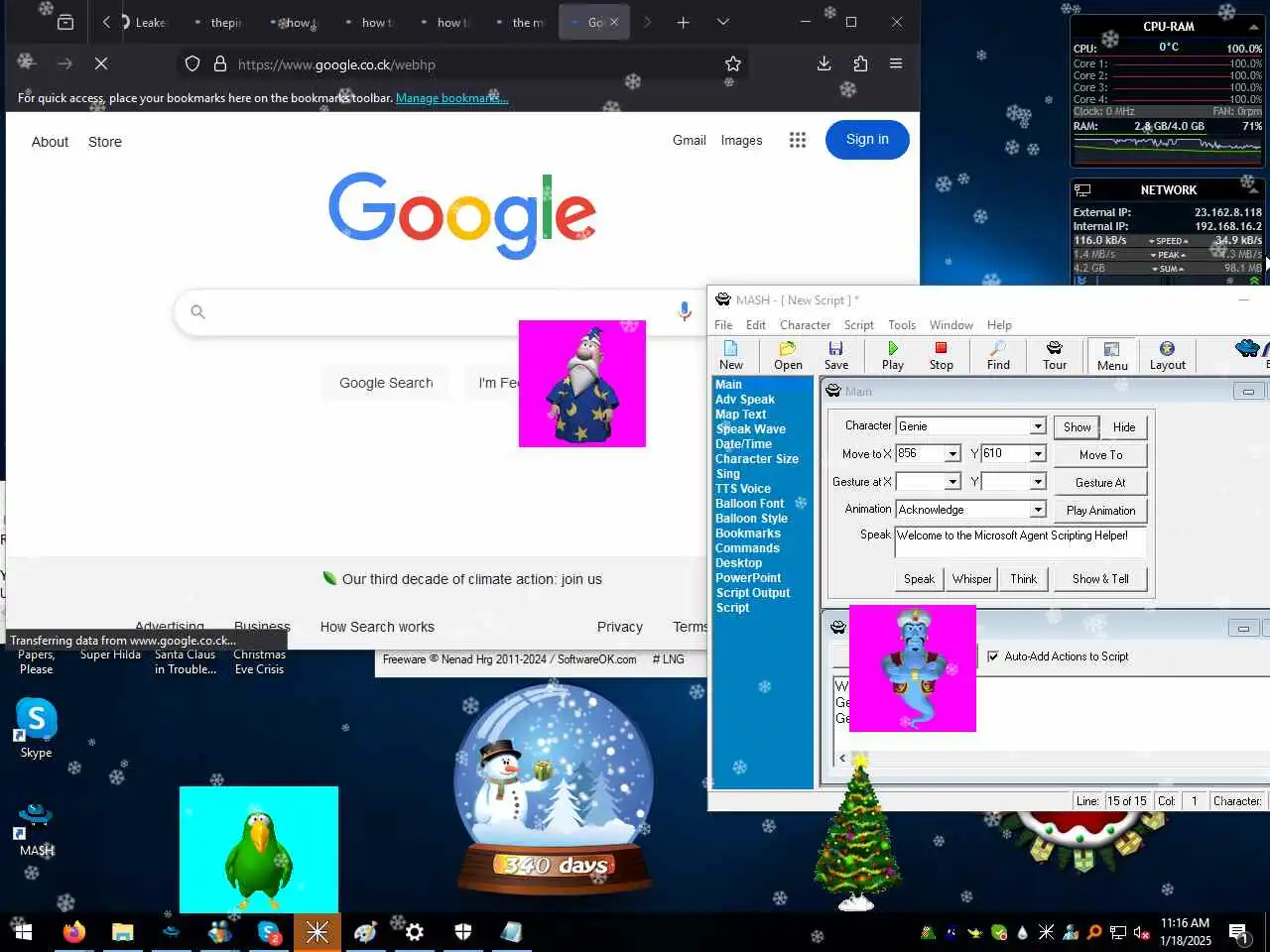Open the Help menu in MASH
This screenshot has width=1270, height=952.
pyautogui.click(x=999, y=325)
